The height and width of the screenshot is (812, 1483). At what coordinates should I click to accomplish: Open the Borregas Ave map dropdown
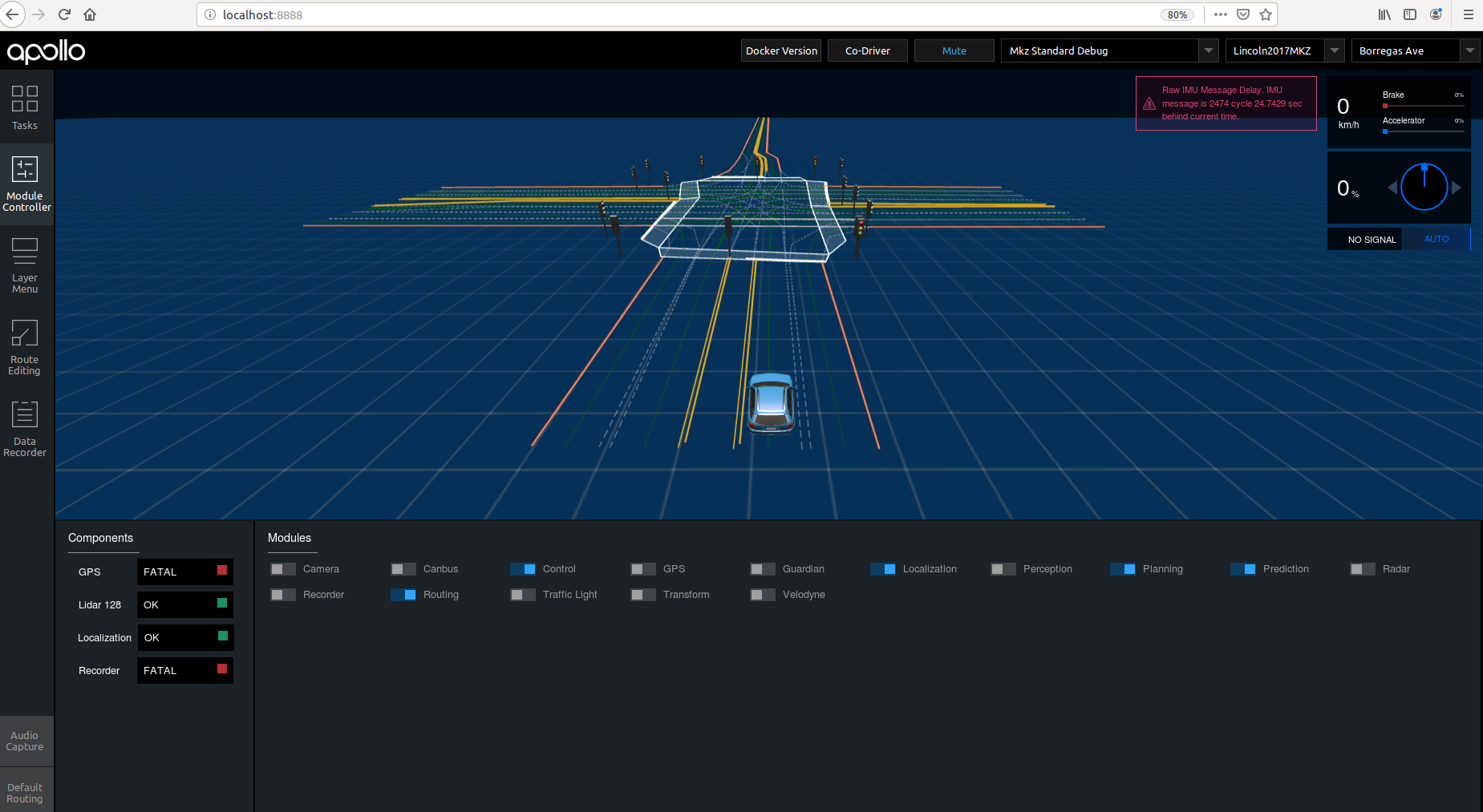[1416, 50]
